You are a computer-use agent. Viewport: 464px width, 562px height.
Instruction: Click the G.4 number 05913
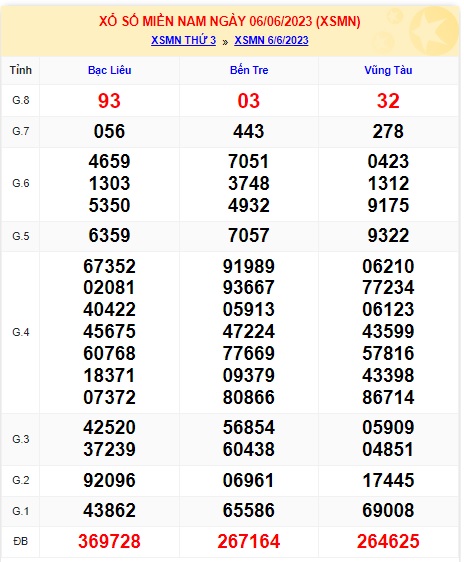(x=249, y=310)
